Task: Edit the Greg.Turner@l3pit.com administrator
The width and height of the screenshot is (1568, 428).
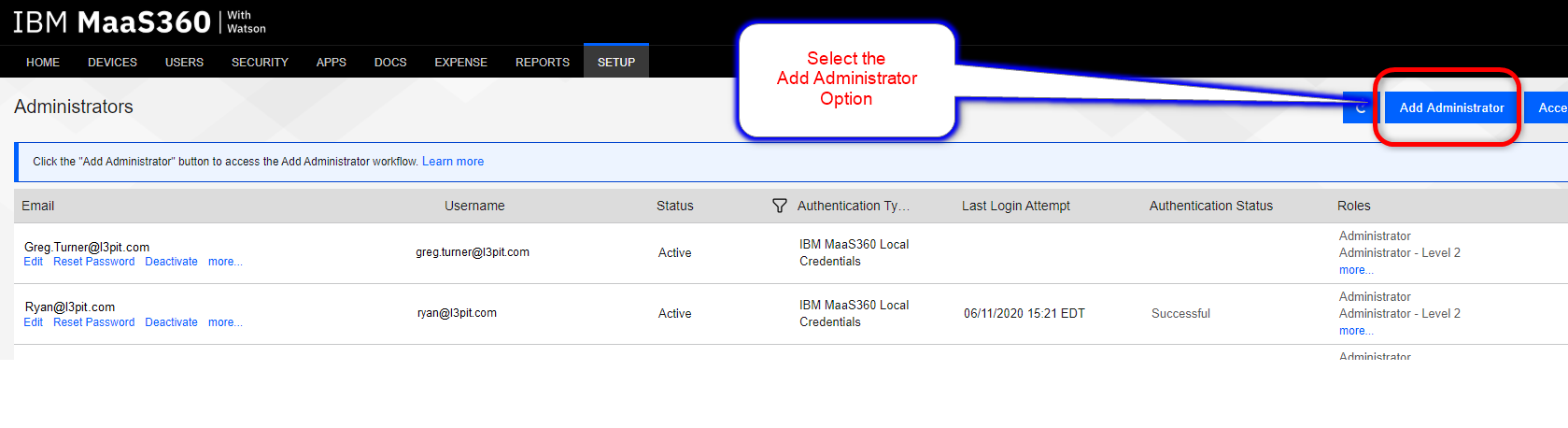Action: pyautogui.click(x=34, y=262)
